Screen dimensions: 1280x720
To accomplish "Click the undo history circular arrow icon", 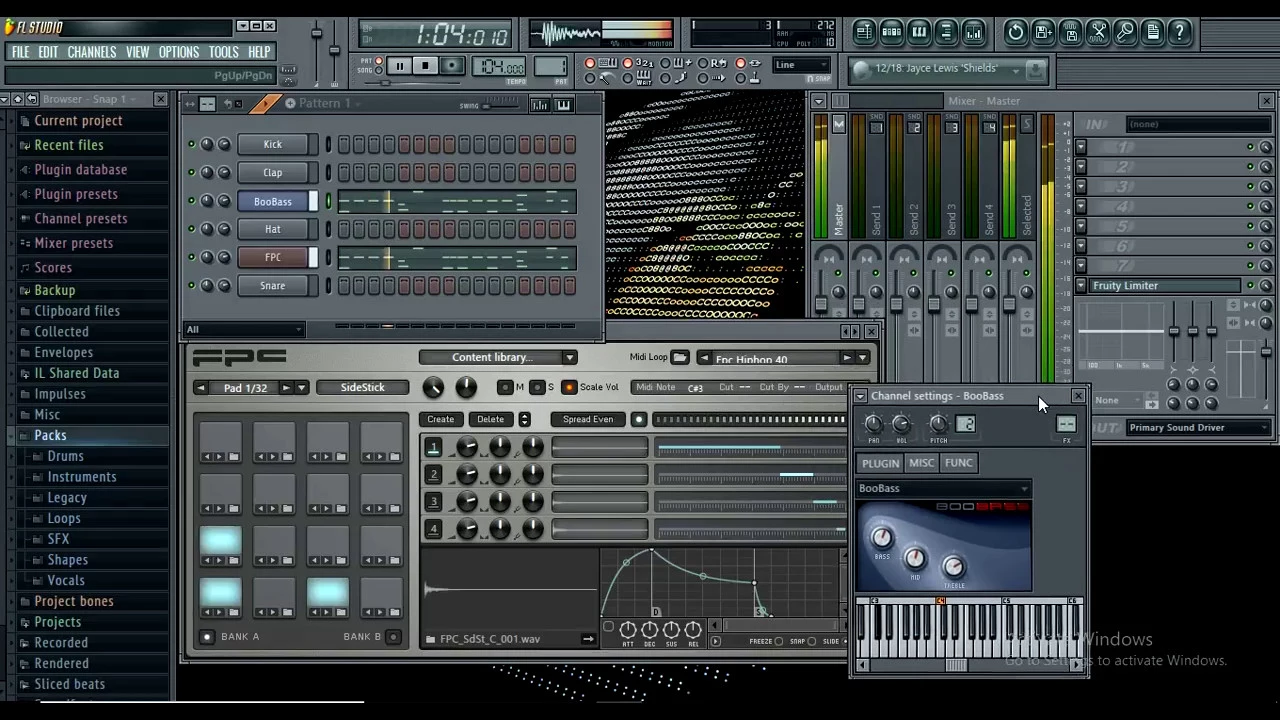I will [x=1015, y=32].
